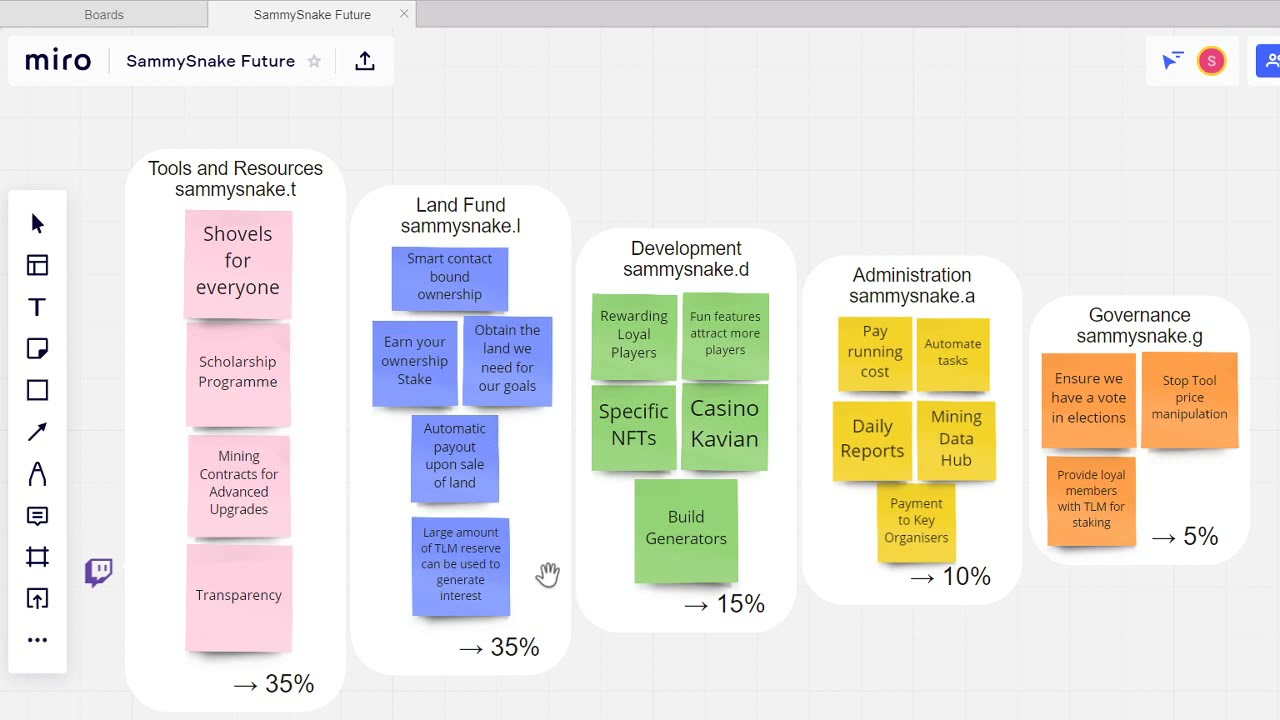1280x720 pixels.
Task: Select the Shovels for everyone sticky note
Action: [238, 263]
